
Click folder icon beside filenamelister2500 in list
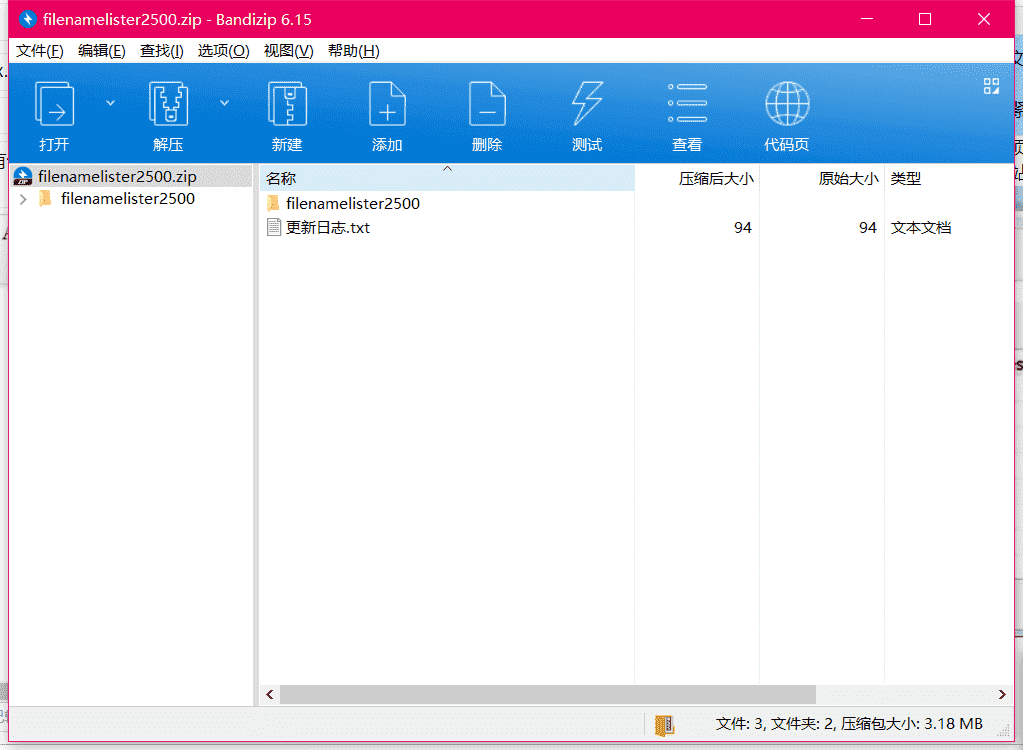(273, 203)
